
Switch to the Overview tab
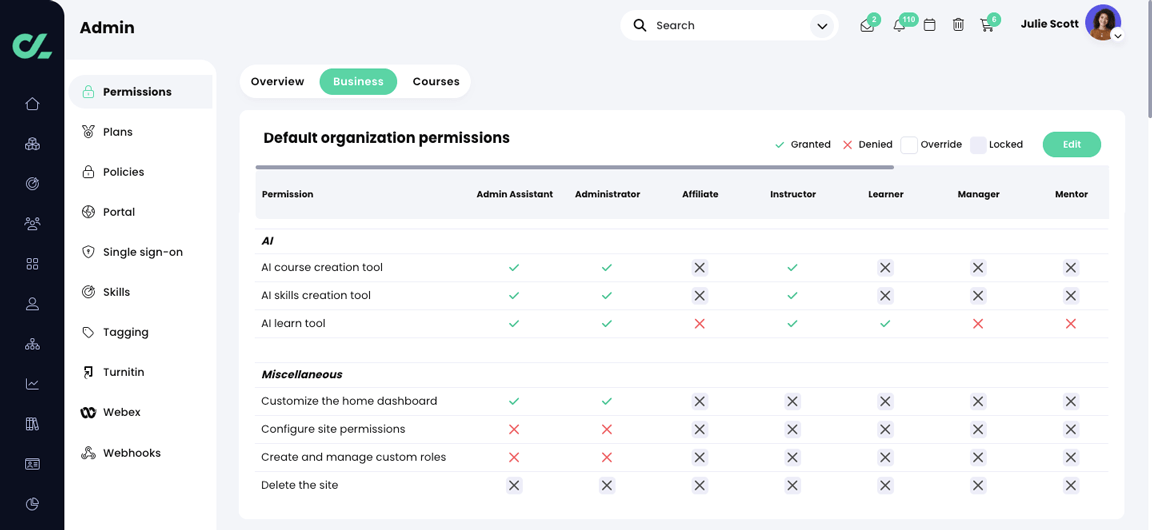tap(277, 82)
